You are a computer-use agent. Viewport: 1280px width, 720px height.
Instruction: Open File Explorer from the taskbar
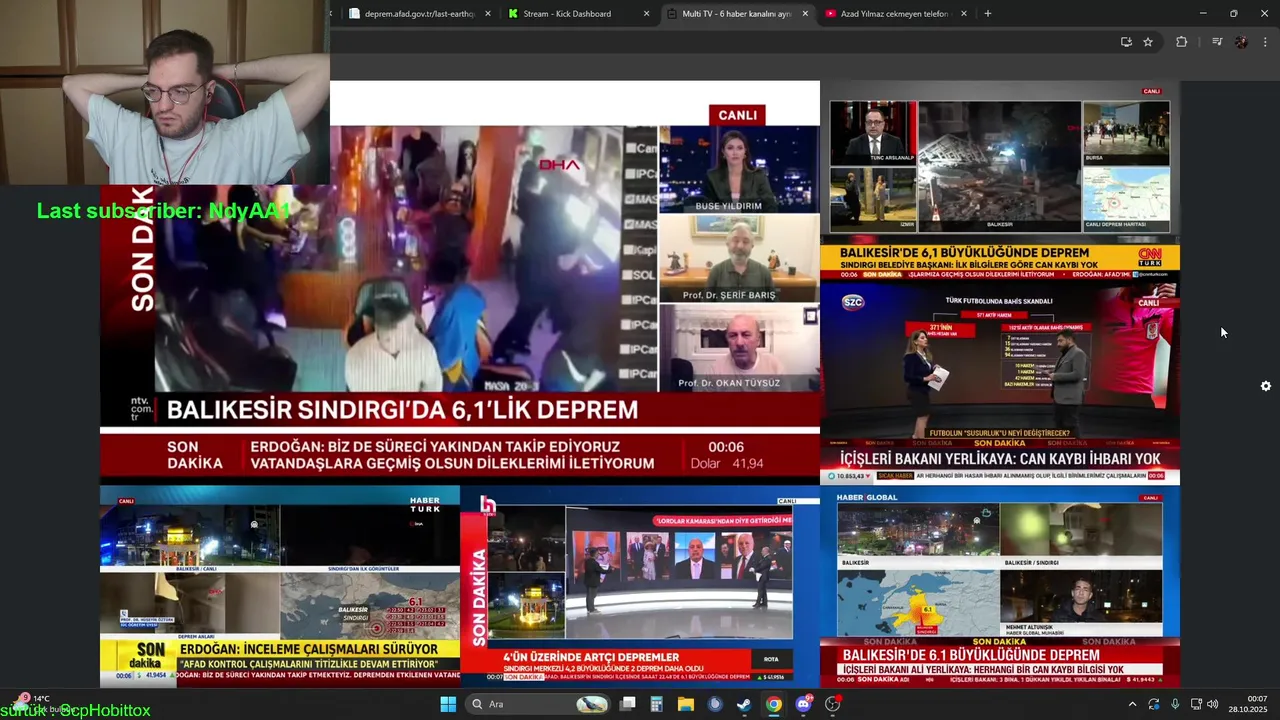click(686, 704)
